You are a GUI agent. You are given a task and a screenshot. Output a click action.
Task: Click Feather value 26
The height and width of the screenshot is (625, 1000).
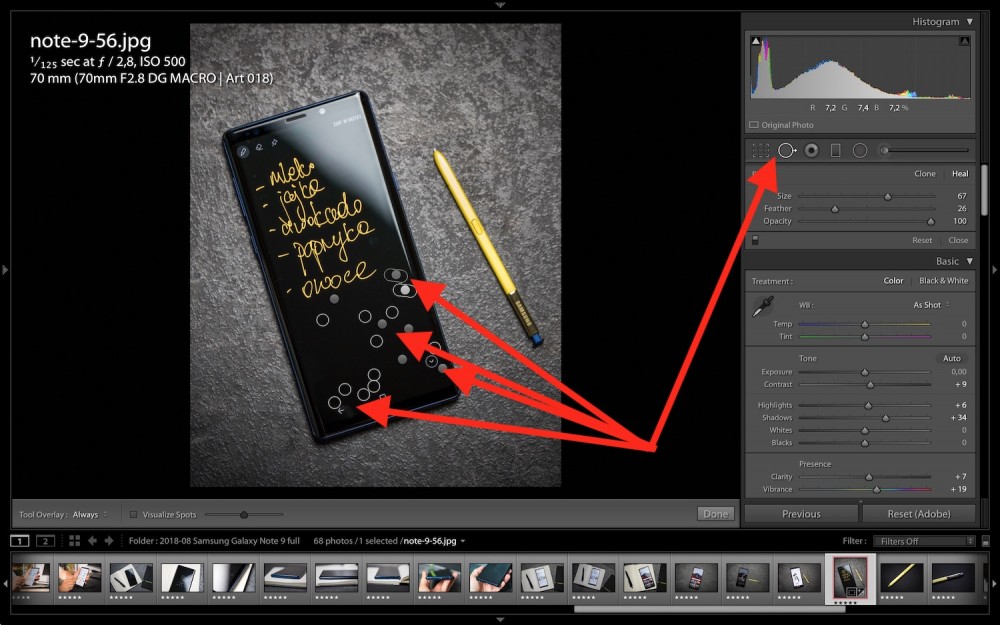[962, 209]
